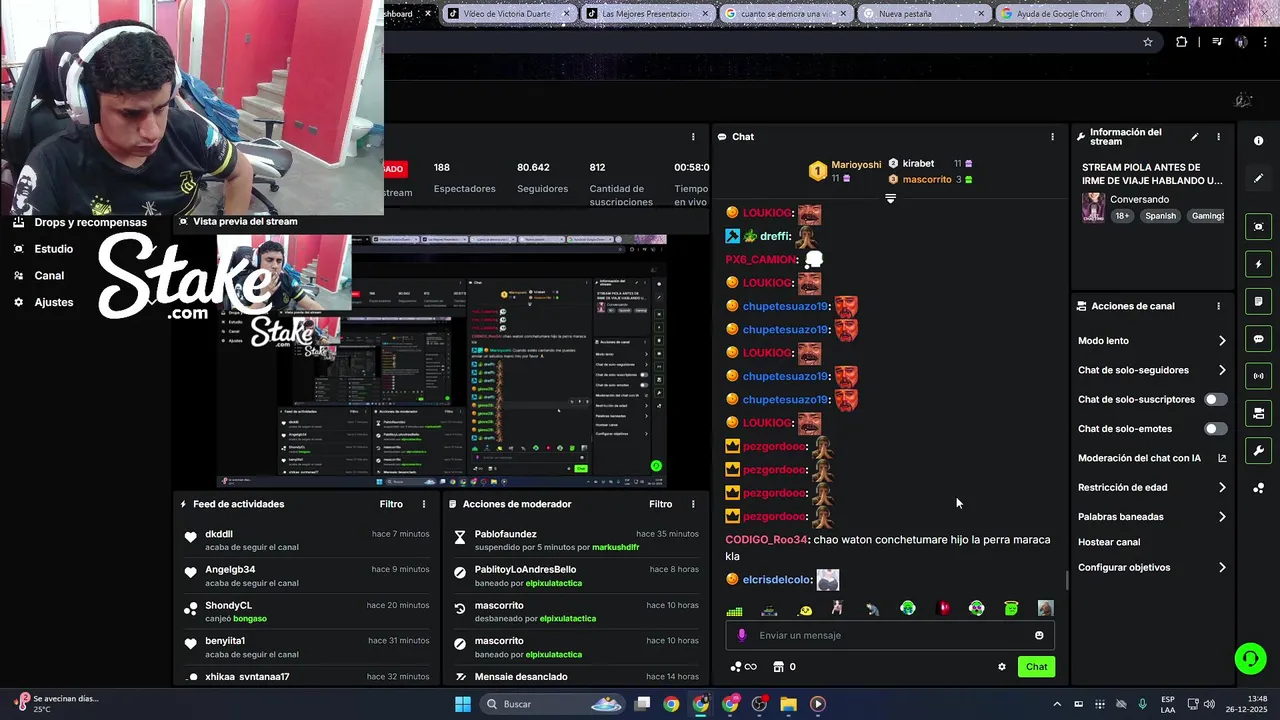Image resolution: width=1280 pixels, height=720 pixels.
Task: Open Filtro in Feed de actividades
Action: pos(391,504)
